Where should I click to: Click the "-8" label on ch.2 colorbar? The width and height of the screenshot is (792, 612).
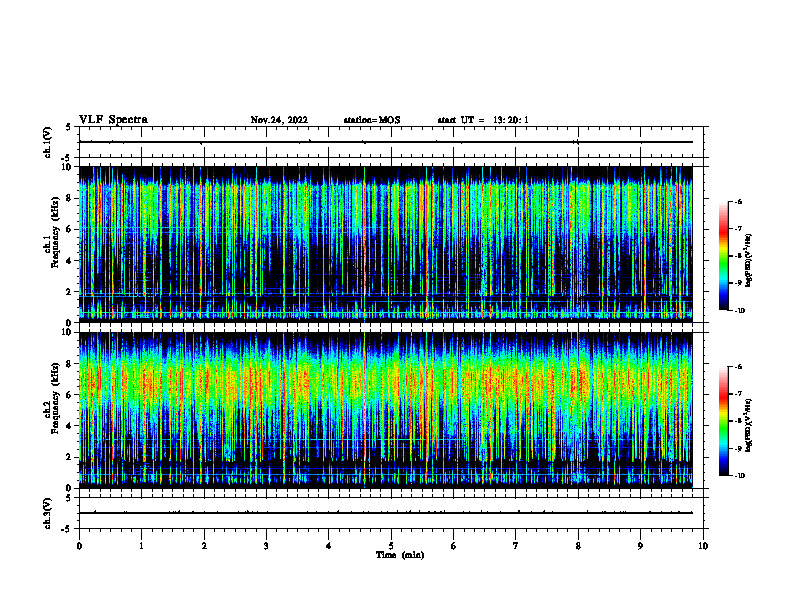coord(738,421)
